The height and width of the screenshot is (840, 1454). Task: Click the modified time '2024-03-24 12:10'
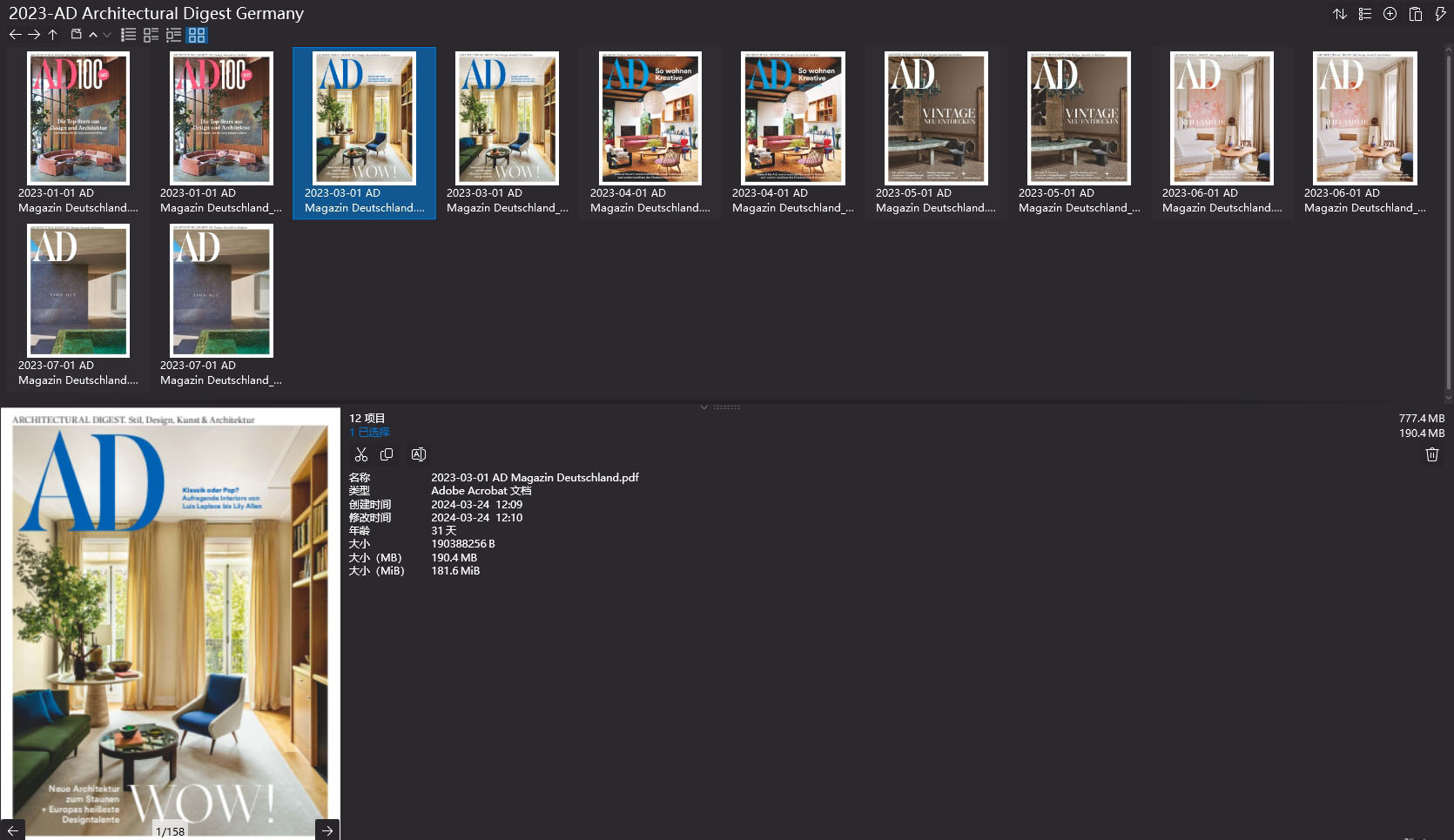coord(477,518)
